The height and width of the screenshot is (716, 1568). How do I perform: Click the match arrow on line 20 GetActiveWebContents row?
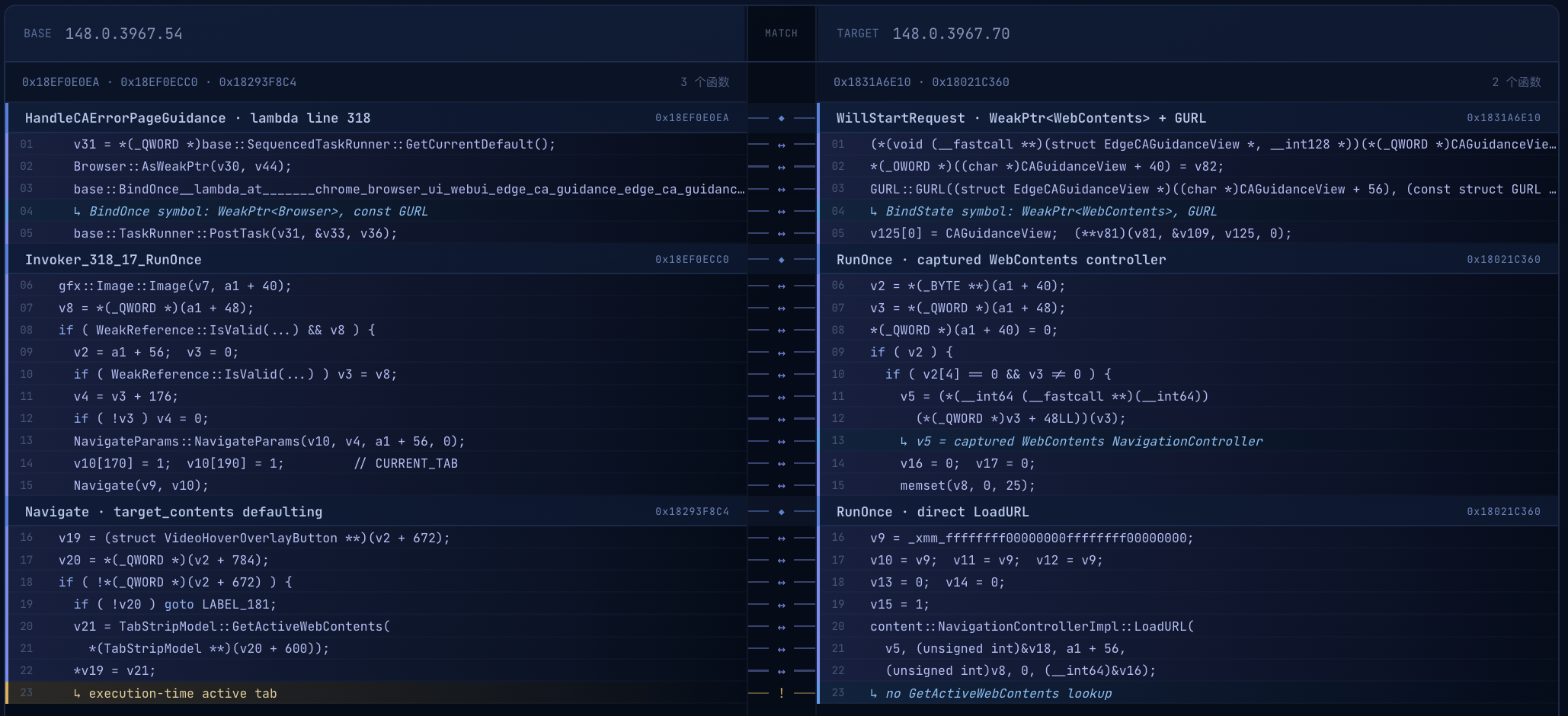(781, 626)
